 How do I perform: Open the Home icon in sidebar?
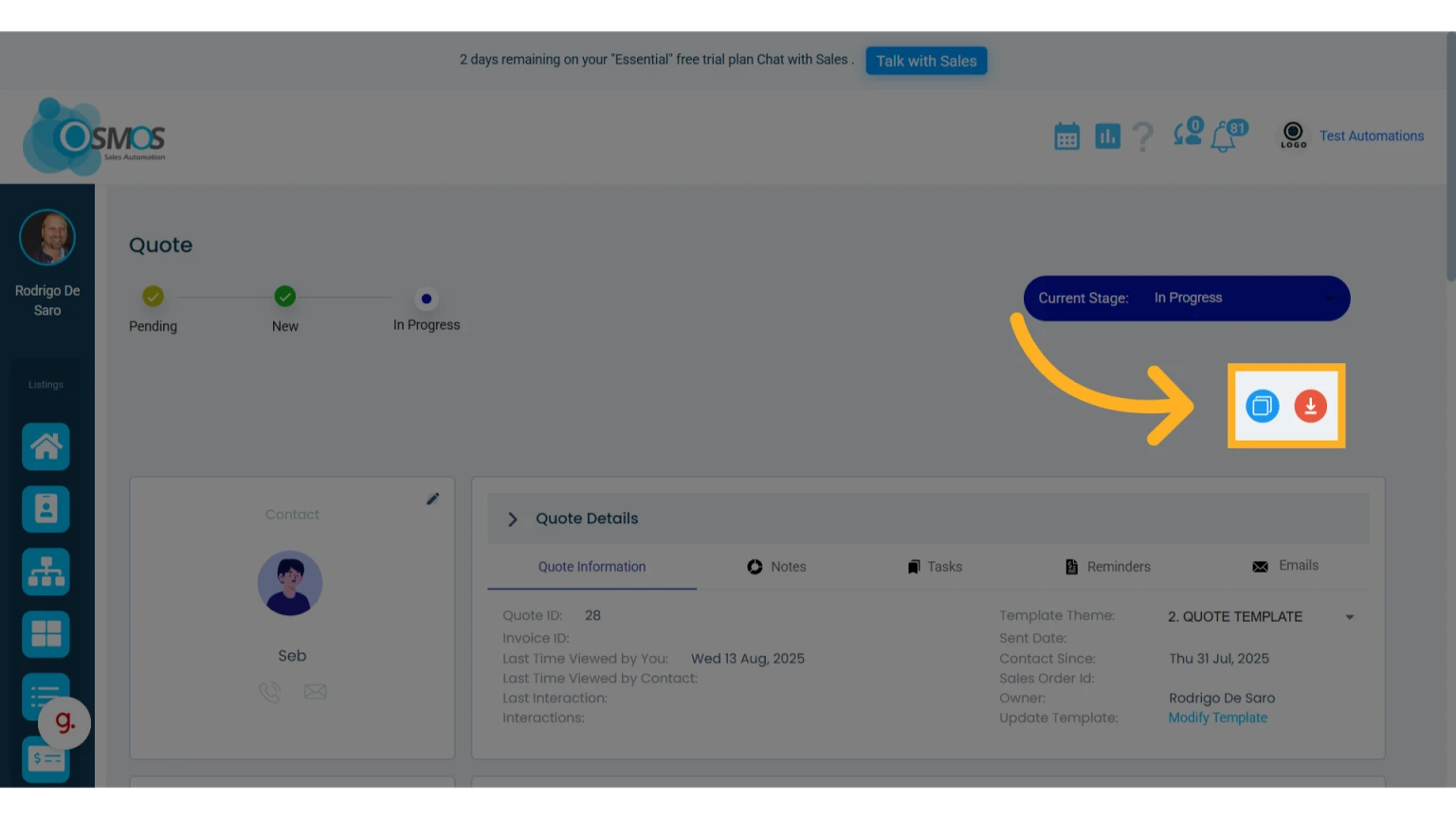tap(45, 446)
